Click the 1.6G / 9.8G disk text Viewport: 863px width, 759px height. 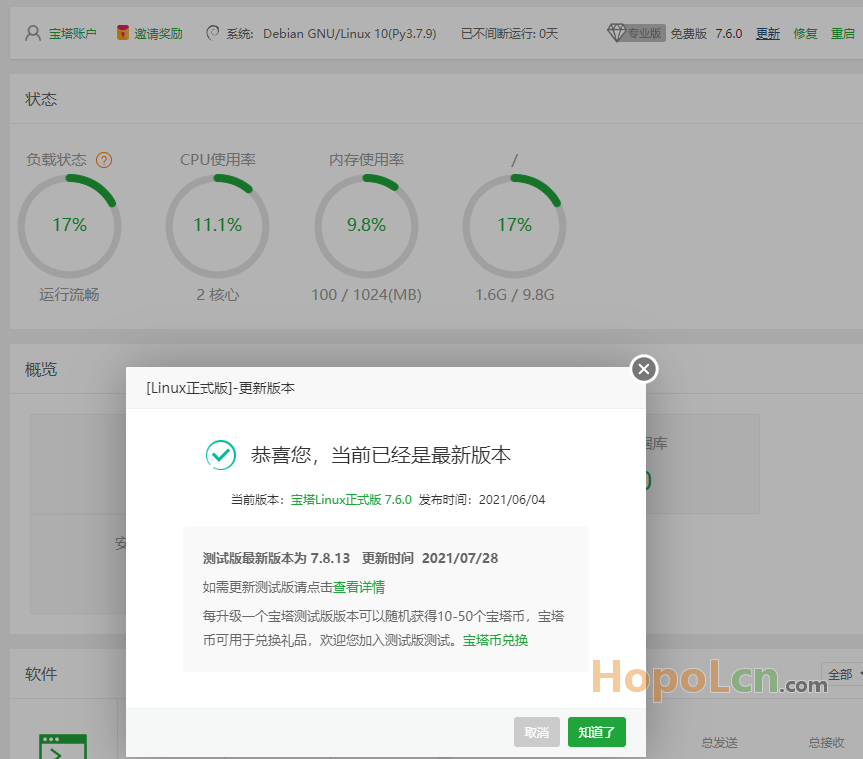tap(515, 294)
